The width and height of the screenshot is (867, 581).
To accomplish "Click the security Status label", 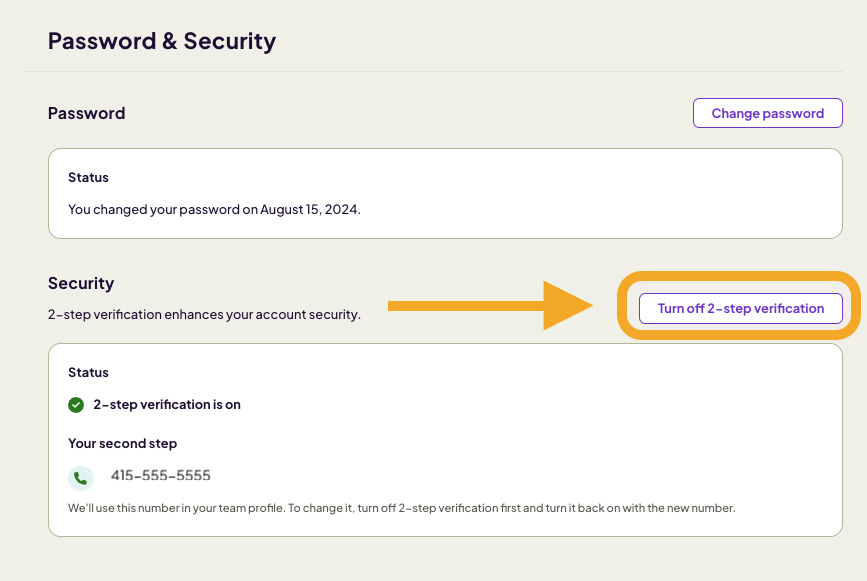I will coord(88,372).
